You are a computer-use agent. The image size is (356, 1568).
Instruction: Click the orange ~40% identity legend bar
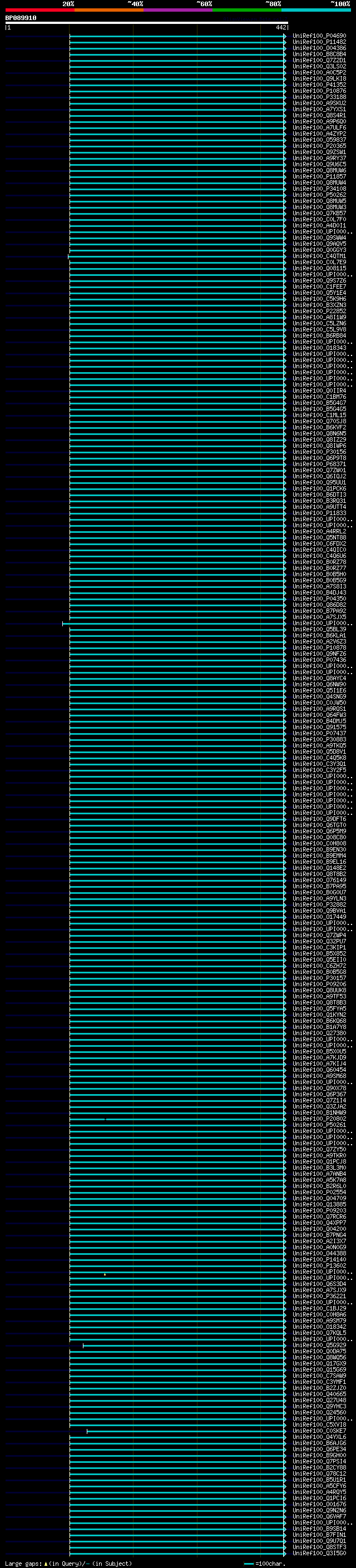(x=109, y=10)
